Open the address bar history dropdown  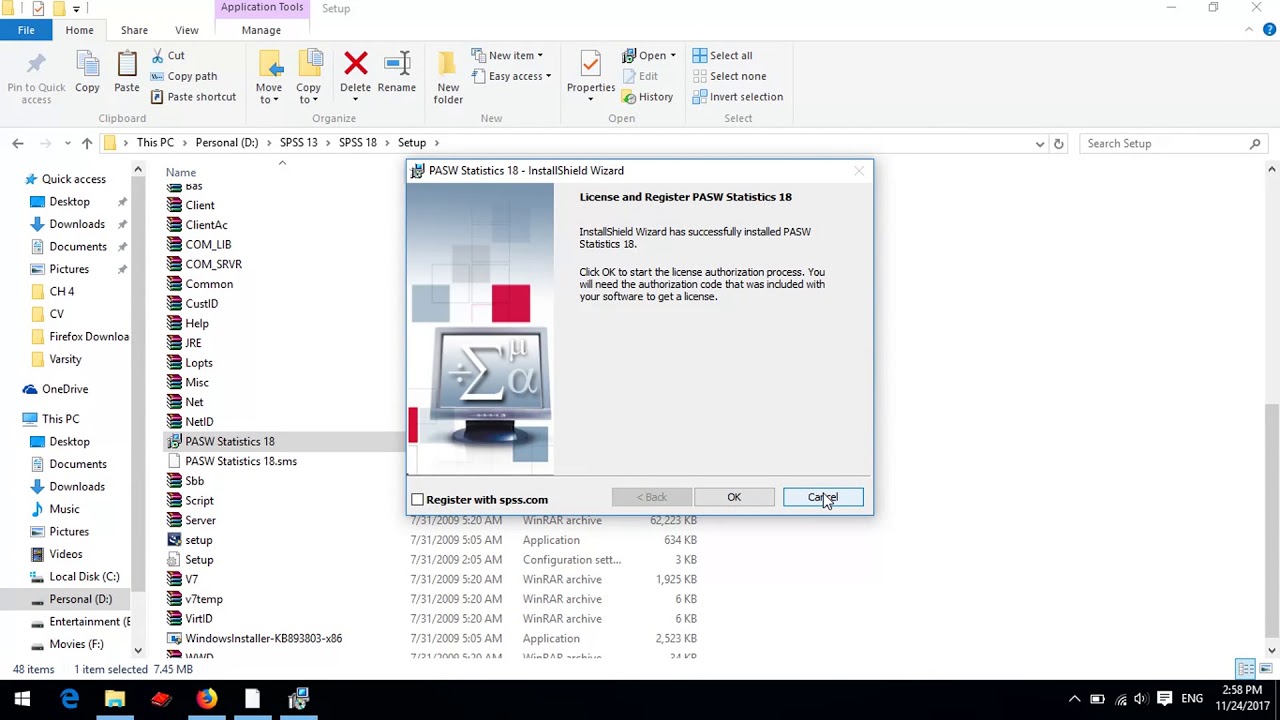1040,143
